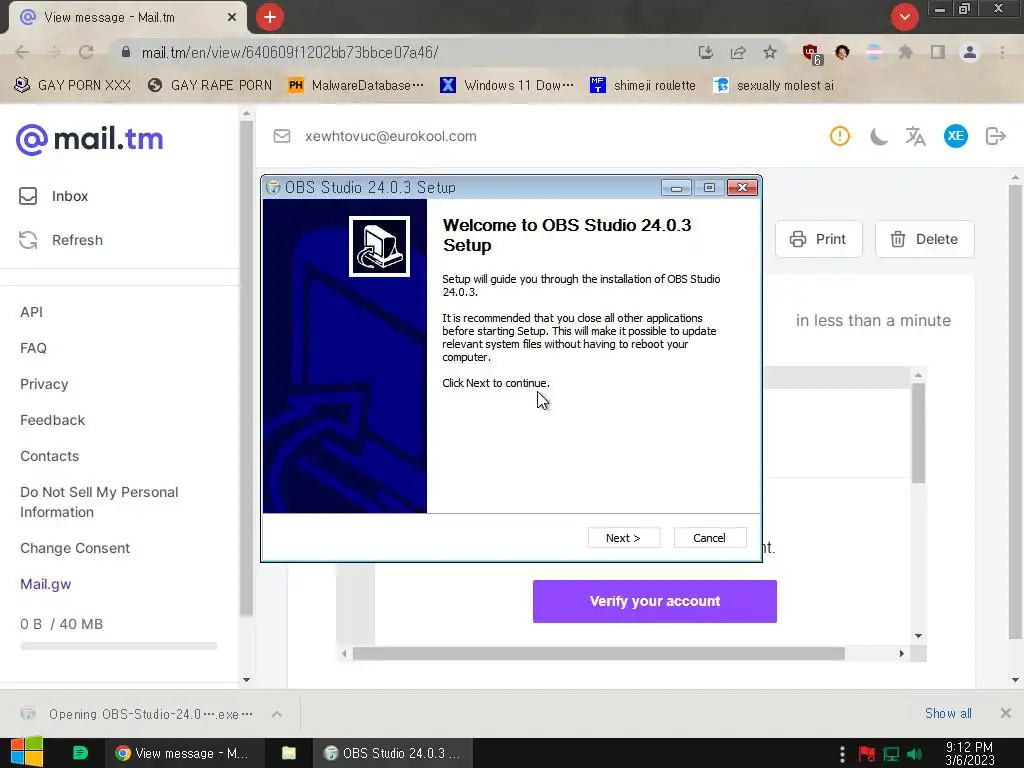
Task: Open the Privacy link in the sidebar
Action: tap(44, 384)
